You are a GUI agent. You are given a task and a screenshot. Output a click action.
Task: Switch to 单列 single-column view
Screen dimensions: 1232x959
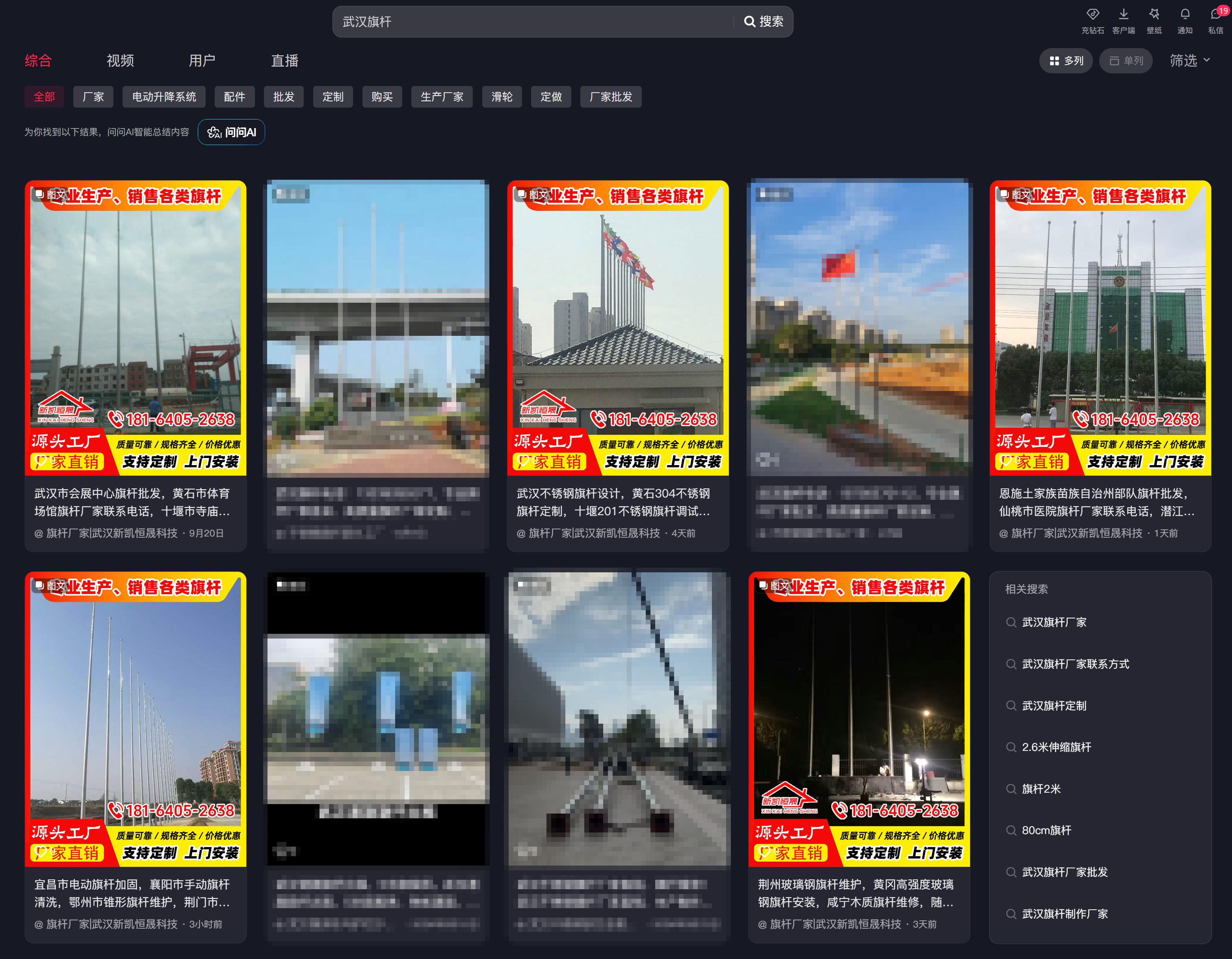[1126, 60]
